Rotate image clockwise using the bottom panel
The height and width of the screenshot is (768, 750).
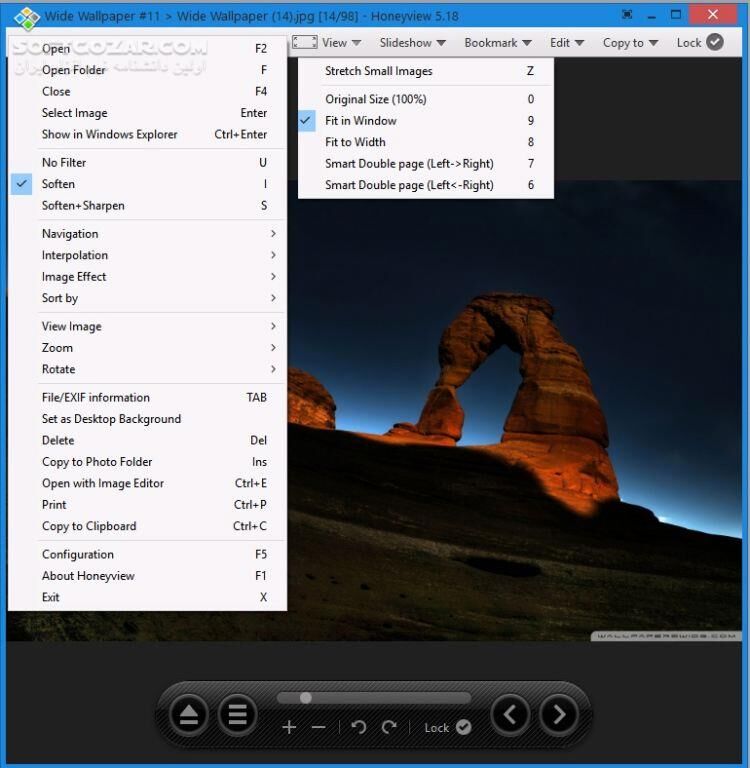[389, 727]
